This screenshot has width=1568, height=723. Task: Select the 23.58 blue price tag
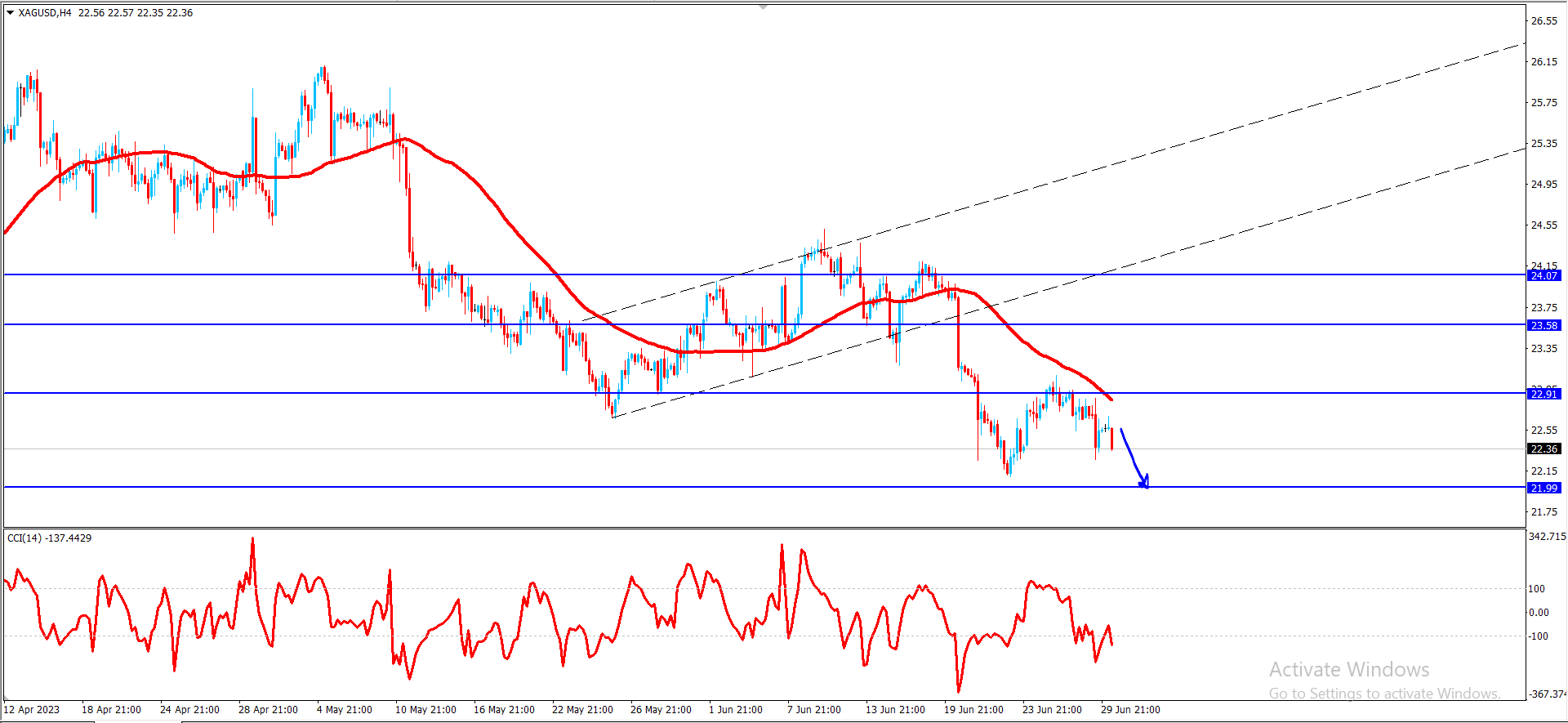point(1543,325)
